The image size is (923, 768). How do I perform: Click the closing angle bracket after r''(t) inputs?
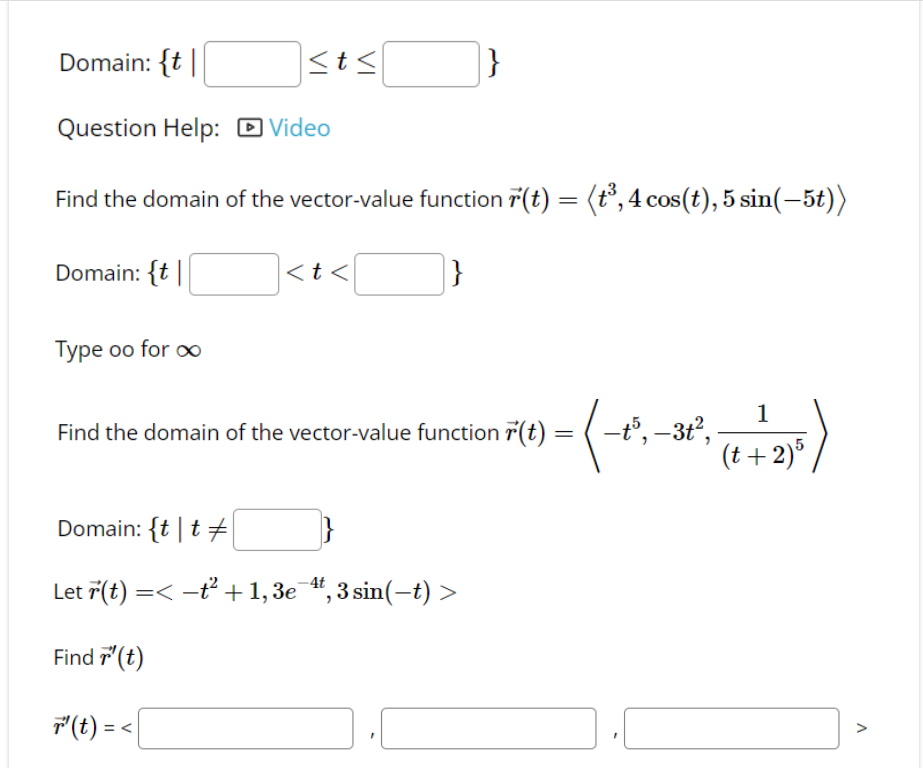pos(861,728)
